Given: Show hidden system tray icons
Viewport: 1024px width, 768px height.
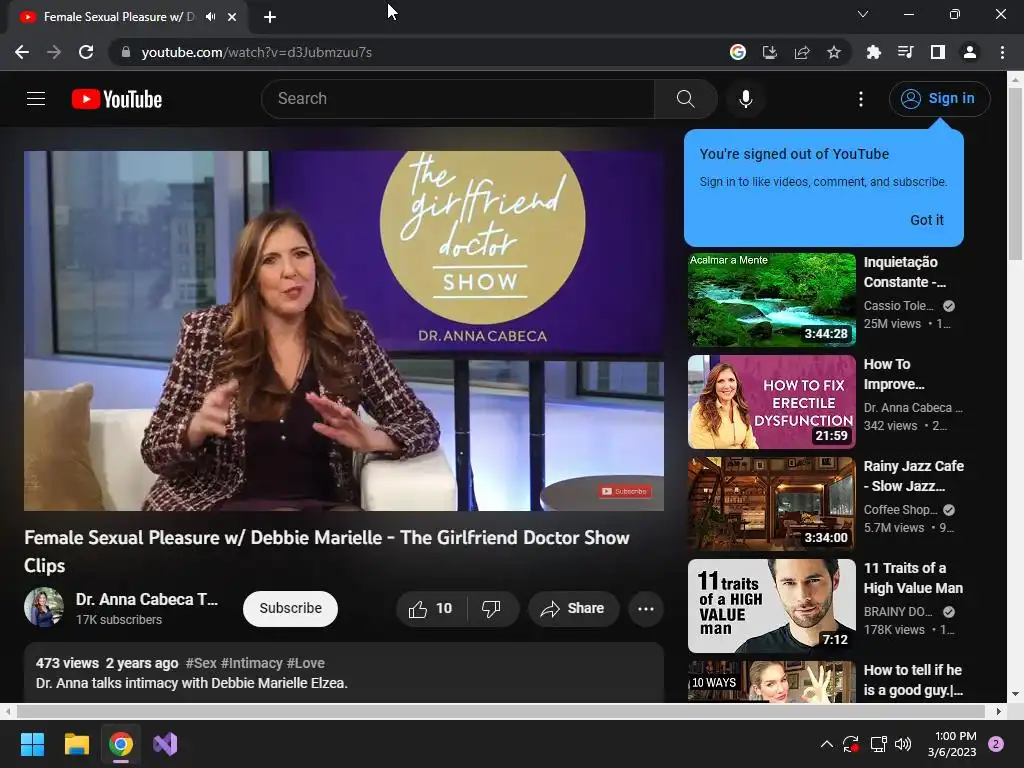Looking at the screenshot, I should pos(826,744).
